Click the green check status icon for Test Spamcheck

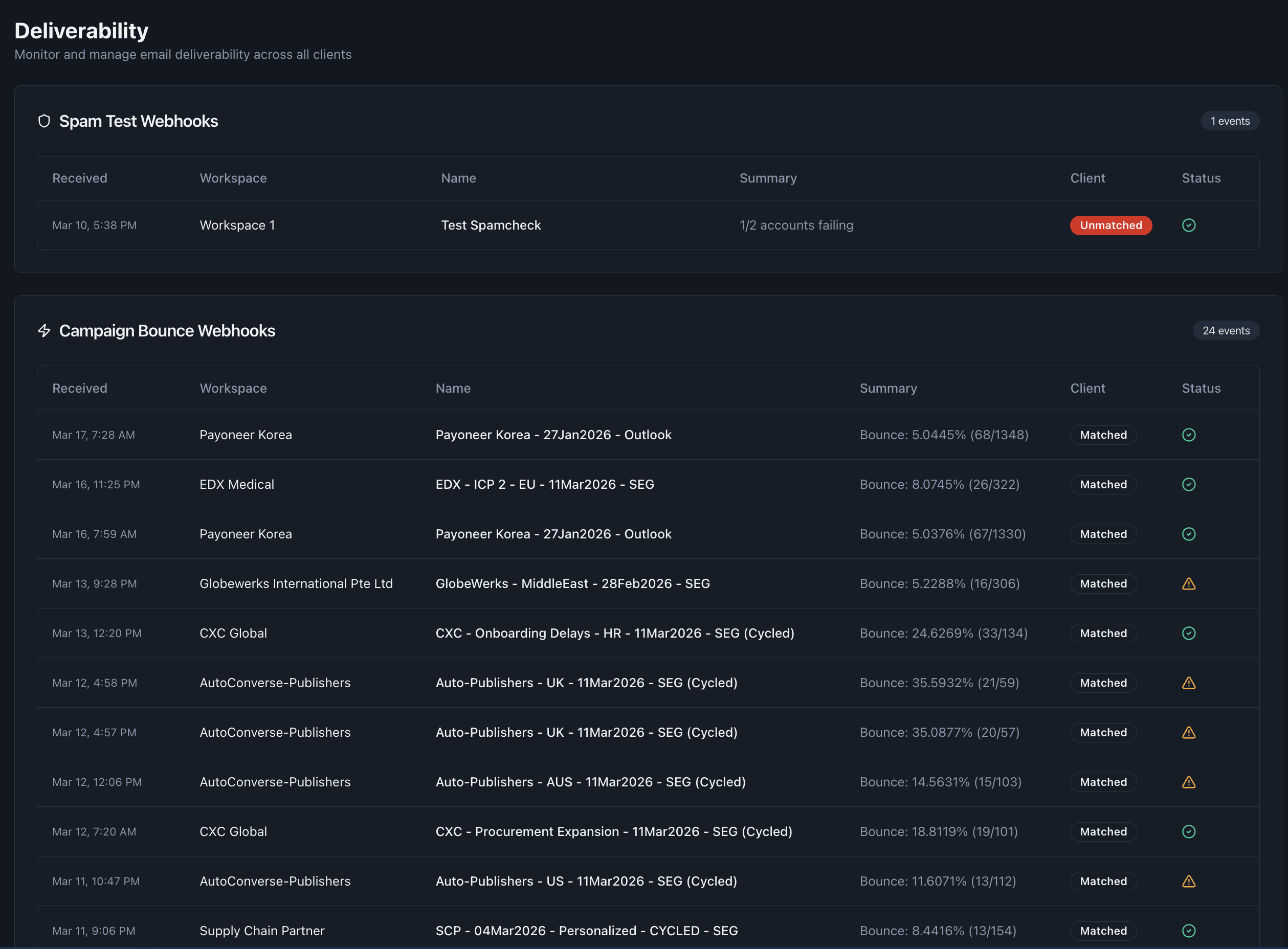pos(1189,225)
